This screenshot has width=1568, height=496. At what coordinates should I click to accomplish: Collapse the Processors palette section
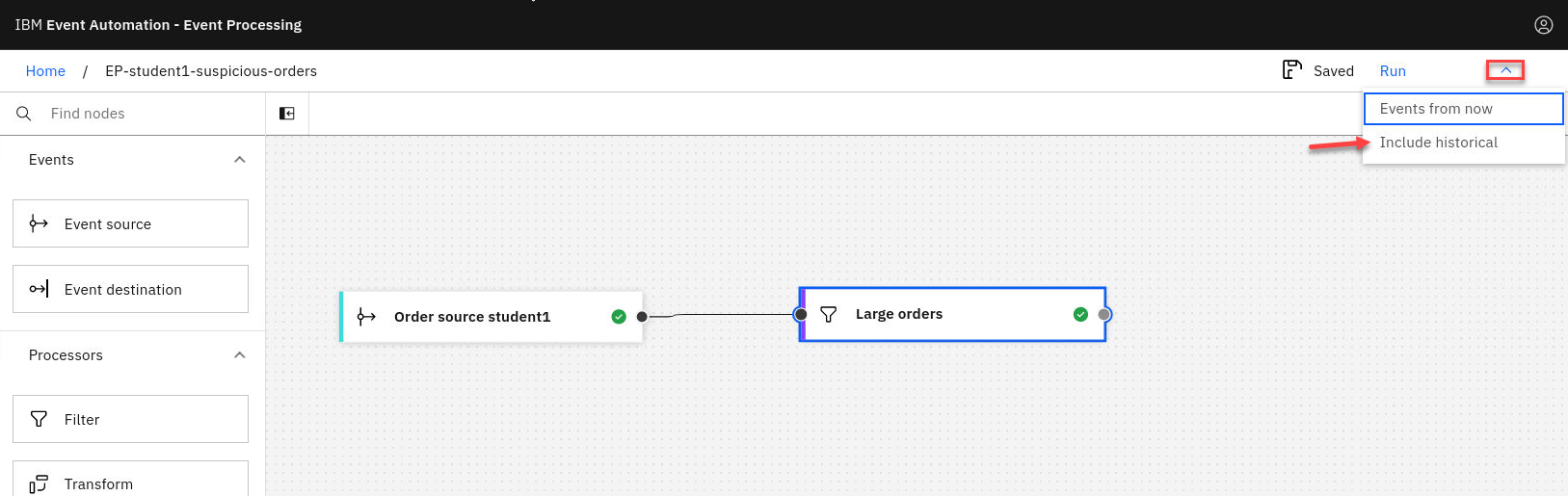pyautogui.click(x=240, y=355)
